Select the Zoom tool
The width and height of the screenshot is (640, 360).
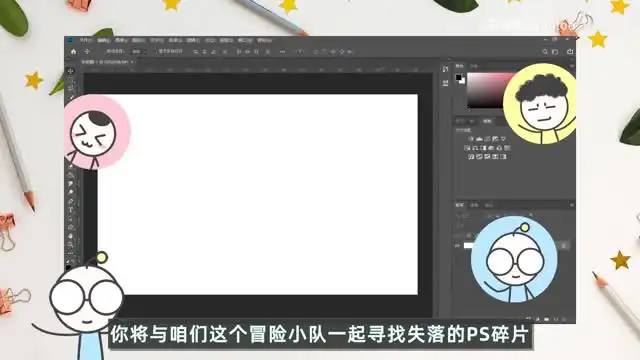pyautogui.click(x=71, y=244)
